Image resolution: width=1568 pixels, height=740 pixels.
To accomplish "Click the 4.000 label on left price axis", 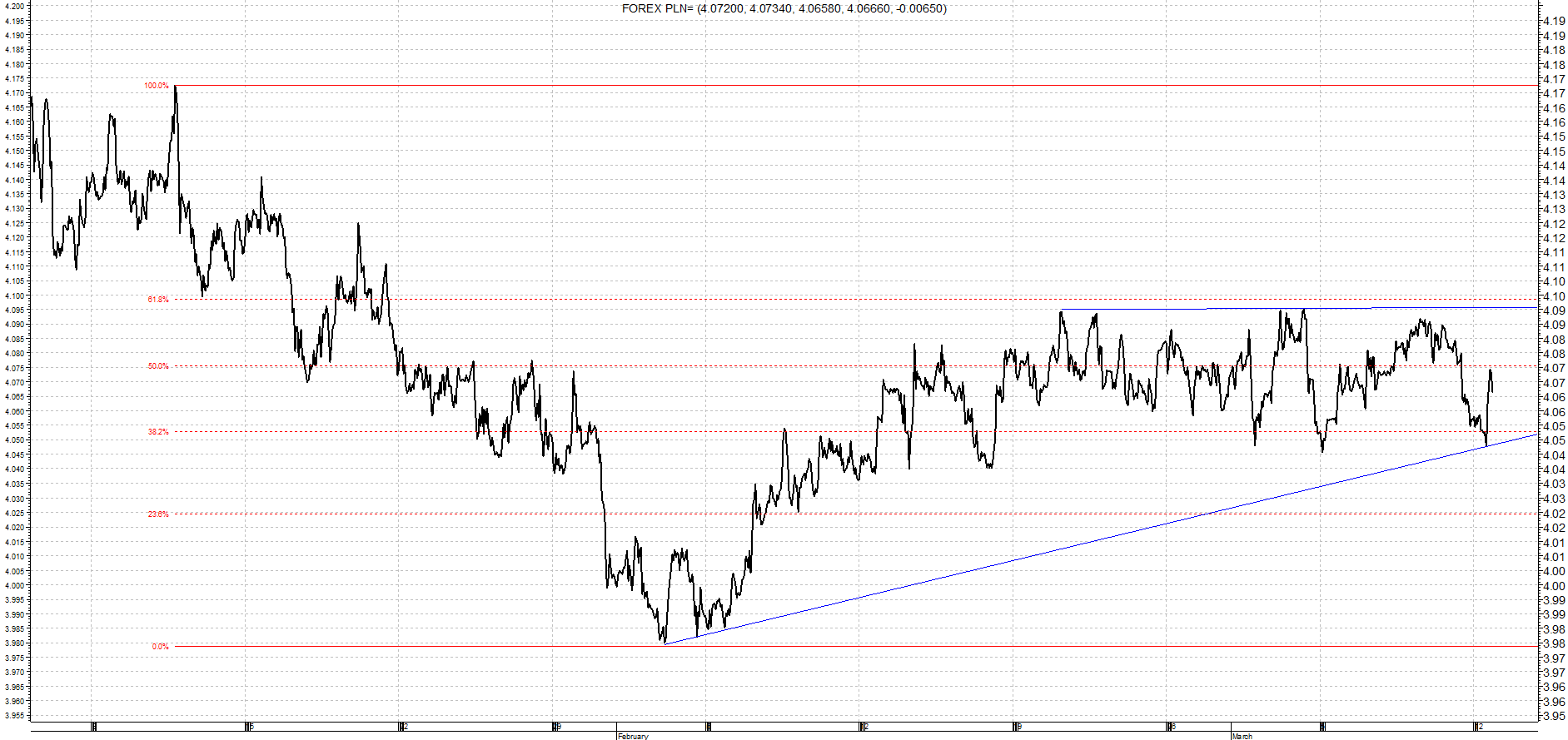I will tap(13, 585).
